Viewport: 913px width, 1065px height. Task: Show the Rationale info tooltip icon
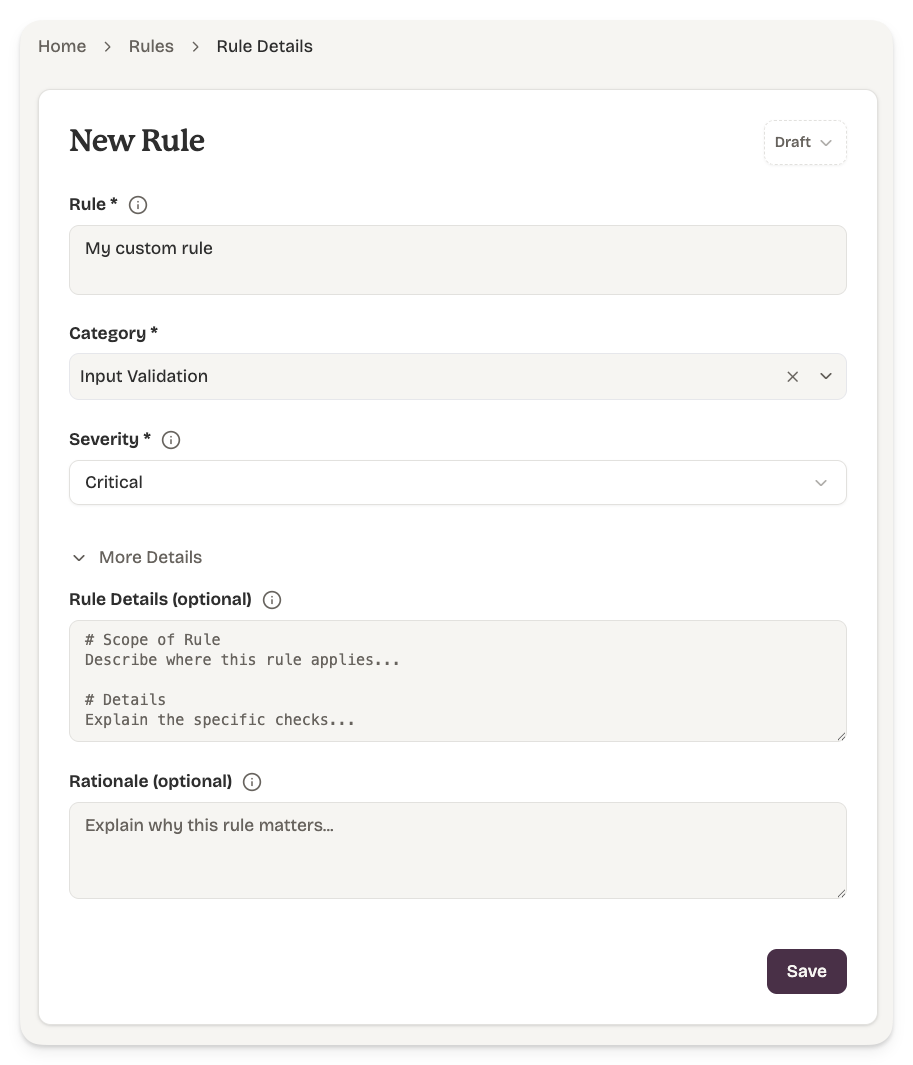252,782
